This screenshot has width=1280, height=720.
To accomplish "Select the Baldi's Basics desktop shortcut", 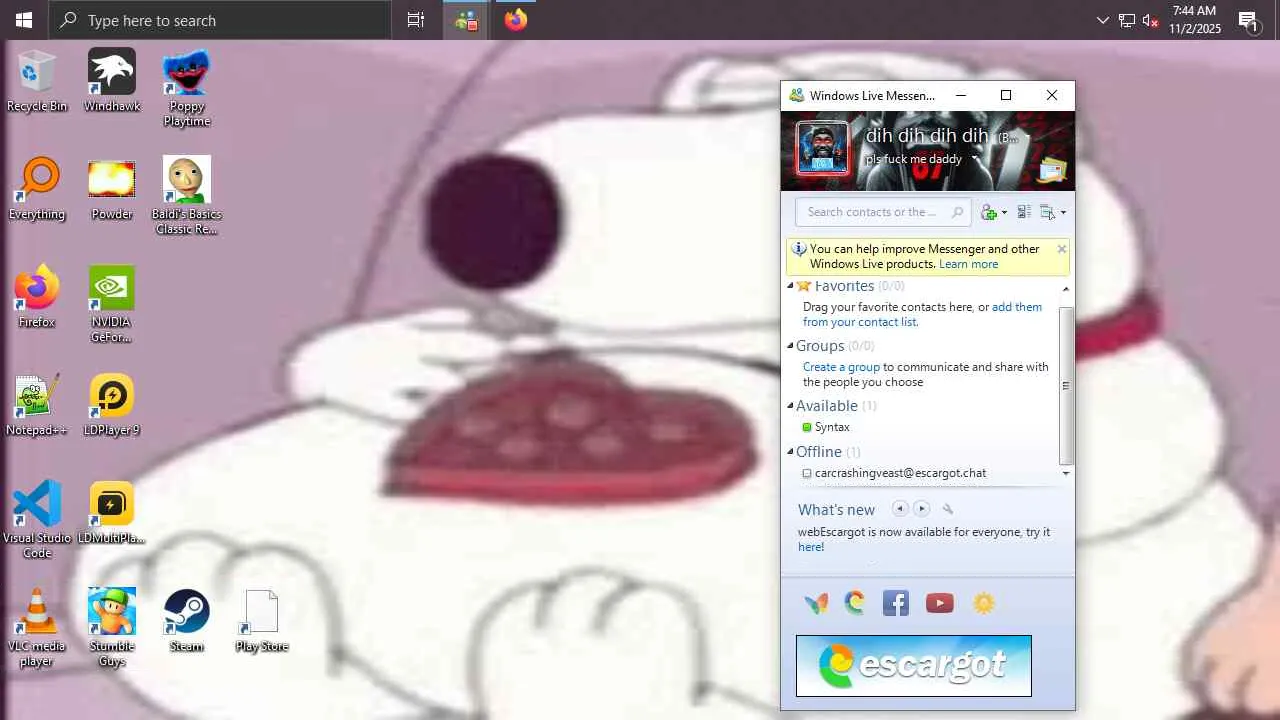I will point(187,196).
